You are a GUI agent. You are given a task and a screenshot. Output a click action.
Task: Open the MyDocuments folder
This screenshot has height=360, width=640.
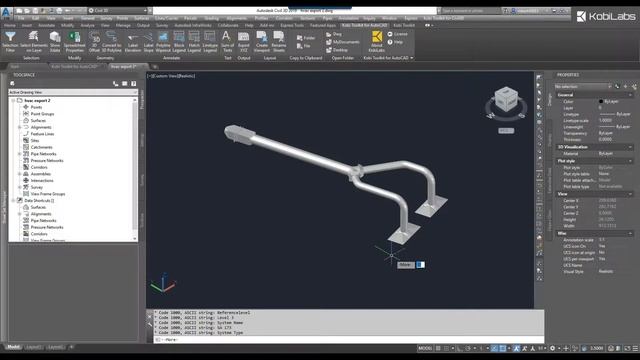click(343, 42)
